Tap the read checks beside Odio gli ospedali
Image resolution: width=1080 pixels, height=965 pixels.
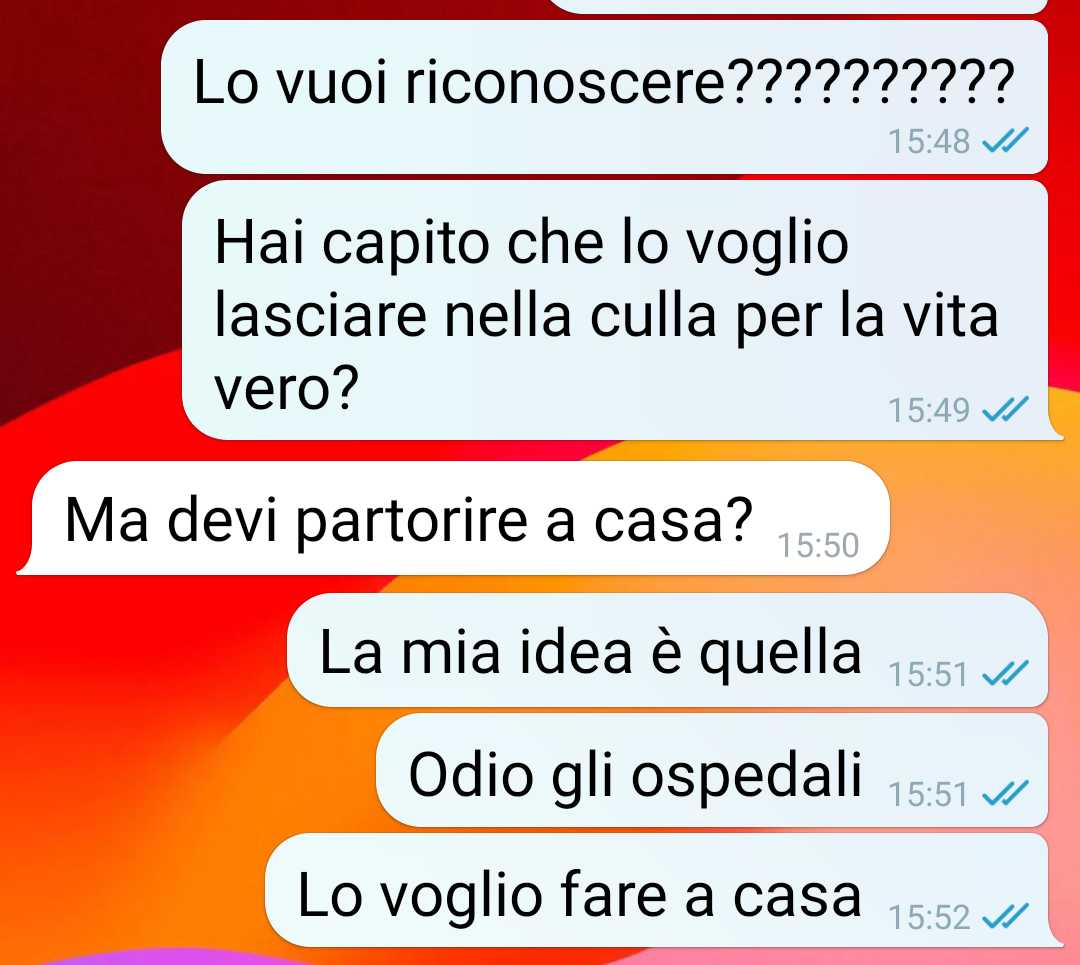[x=1005, y=793]
